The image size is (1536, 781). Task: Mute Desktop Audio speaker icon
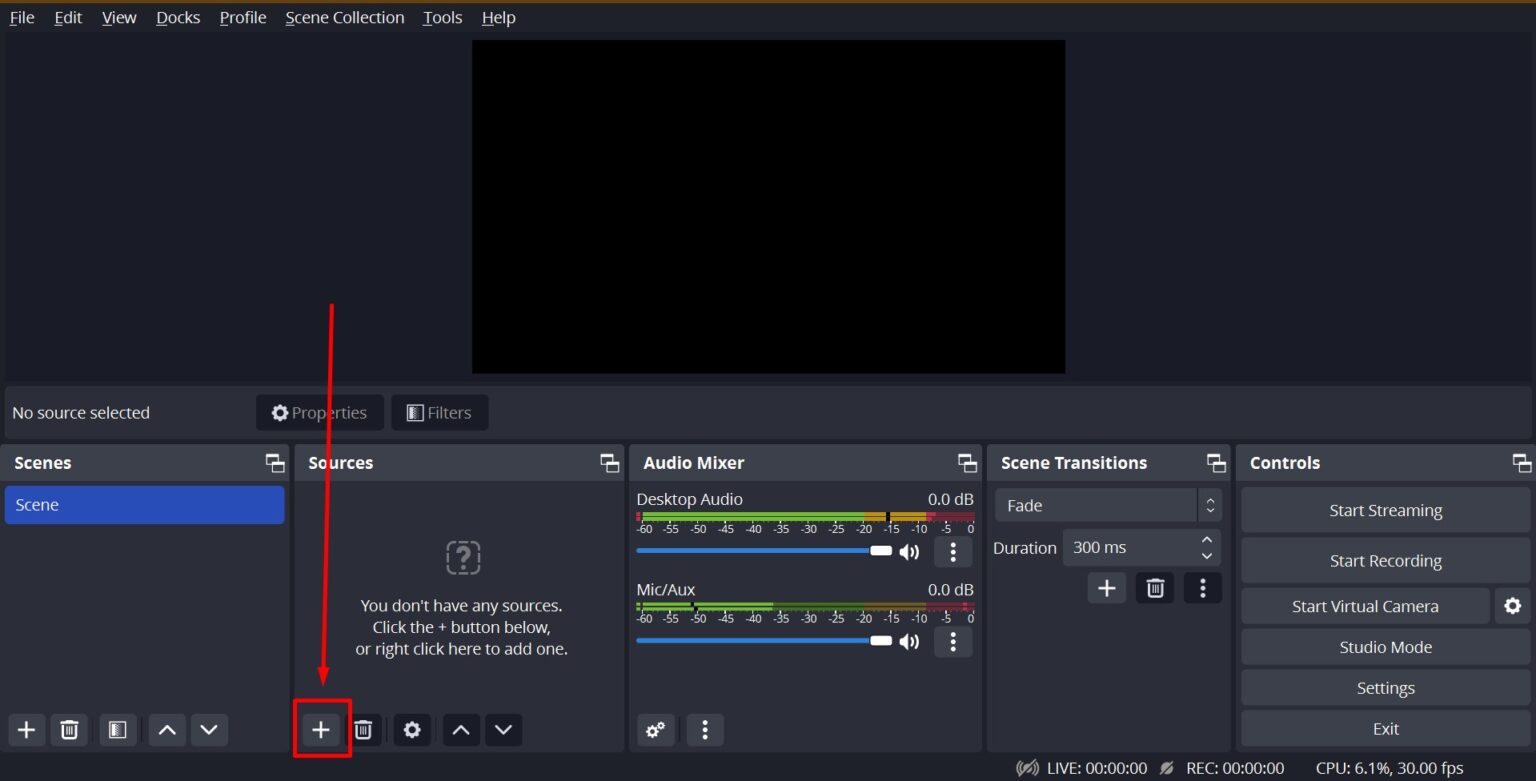tap(909, 551)
